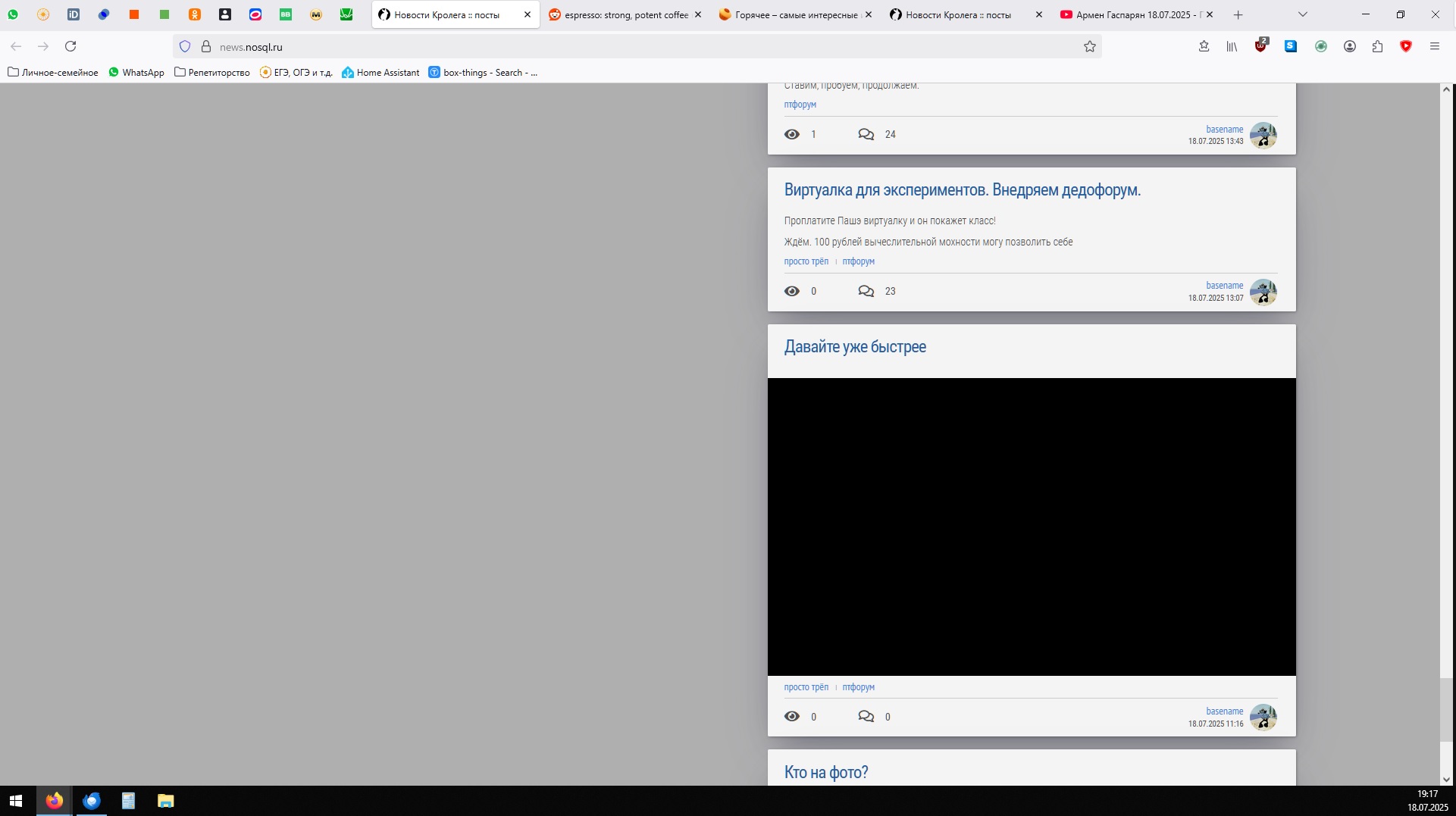
Task: Open a new browser tab
Action: click(x=1238, y=14)
